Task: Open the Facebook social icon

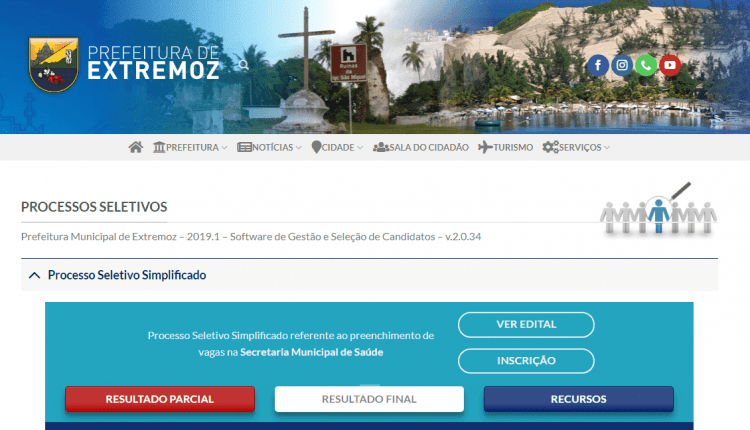Action: 598,65
